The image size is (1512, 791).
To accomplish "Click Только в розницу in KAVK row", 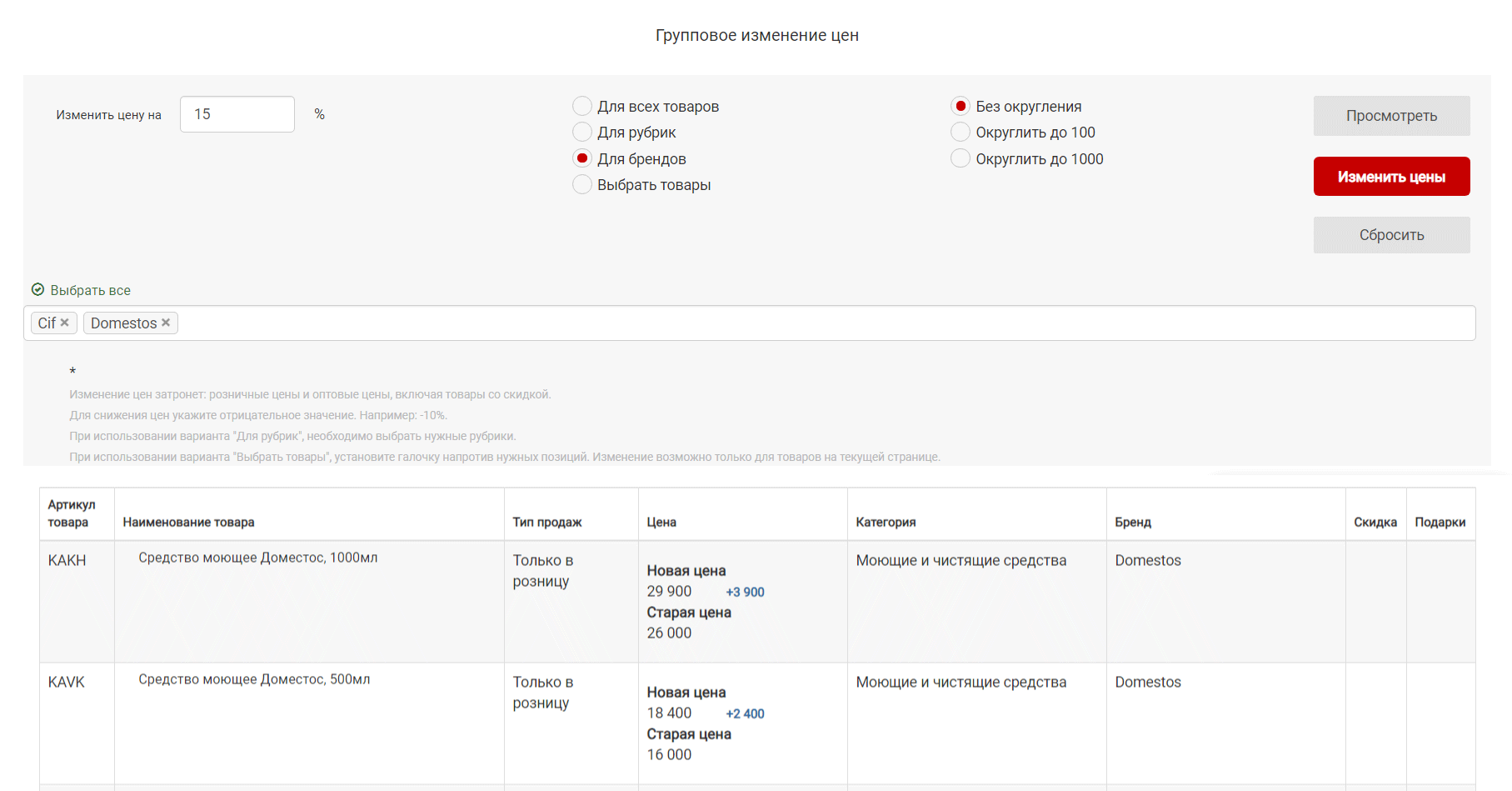I will pos(542,693).
